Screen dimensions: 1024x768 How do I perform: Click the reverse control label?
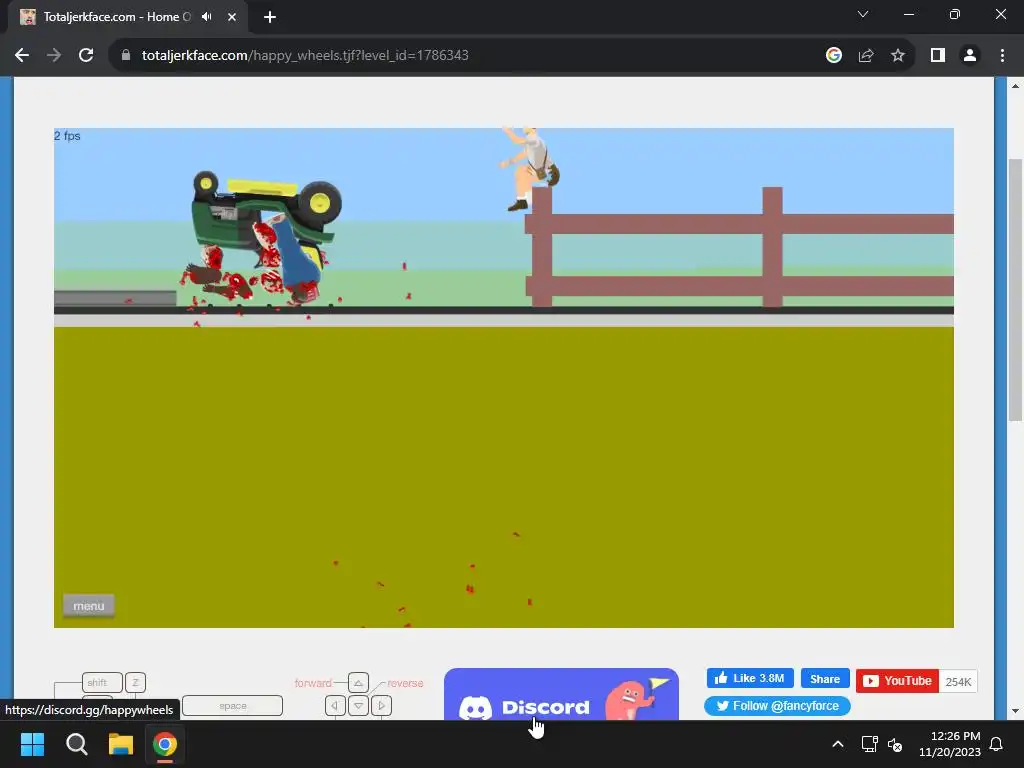tap(405, 683)
